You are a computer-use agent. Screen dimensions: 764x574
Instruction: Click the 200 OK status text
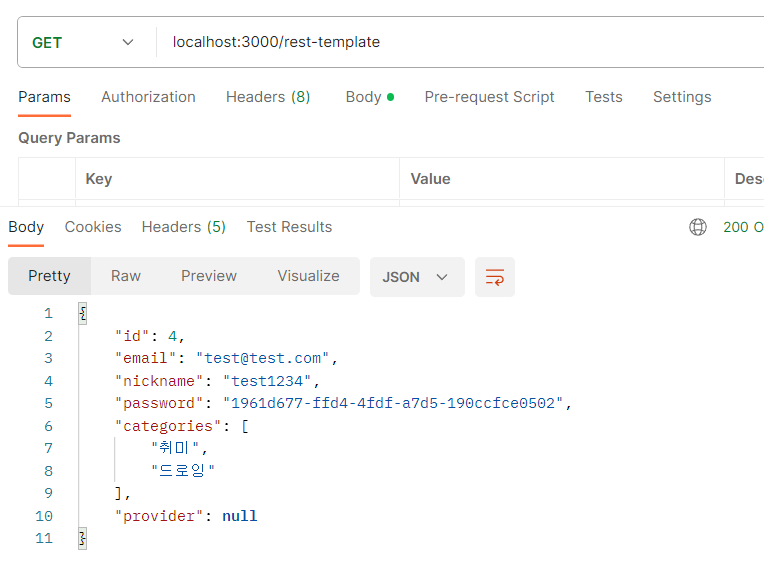pyautogui.click(x=743, y=227)
